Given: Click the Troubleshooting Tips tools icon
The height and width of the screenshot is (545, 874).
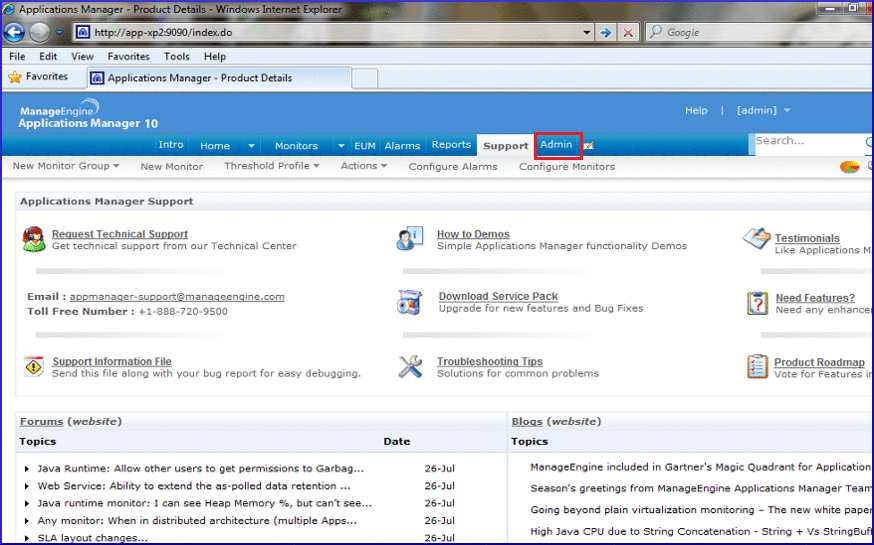Looking at the screenshot, I should tap(410, 367).
